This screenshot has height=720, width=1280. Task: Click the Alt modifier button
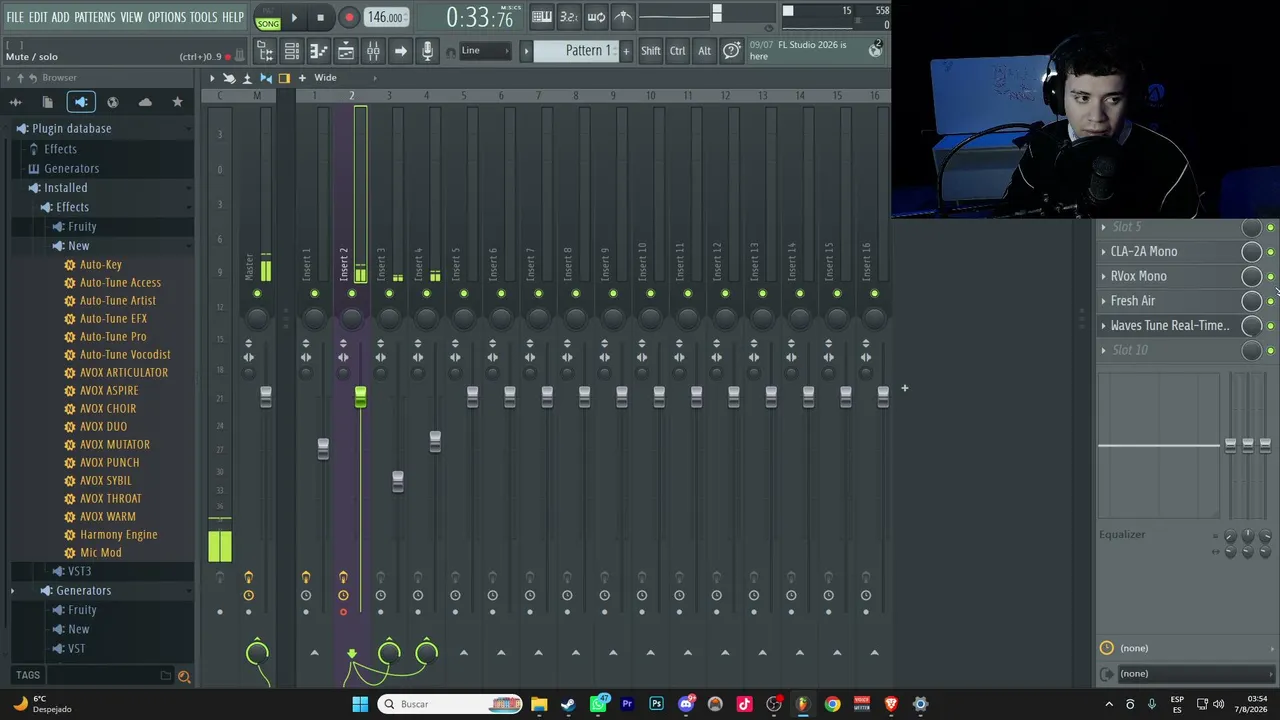coord(704,51)
